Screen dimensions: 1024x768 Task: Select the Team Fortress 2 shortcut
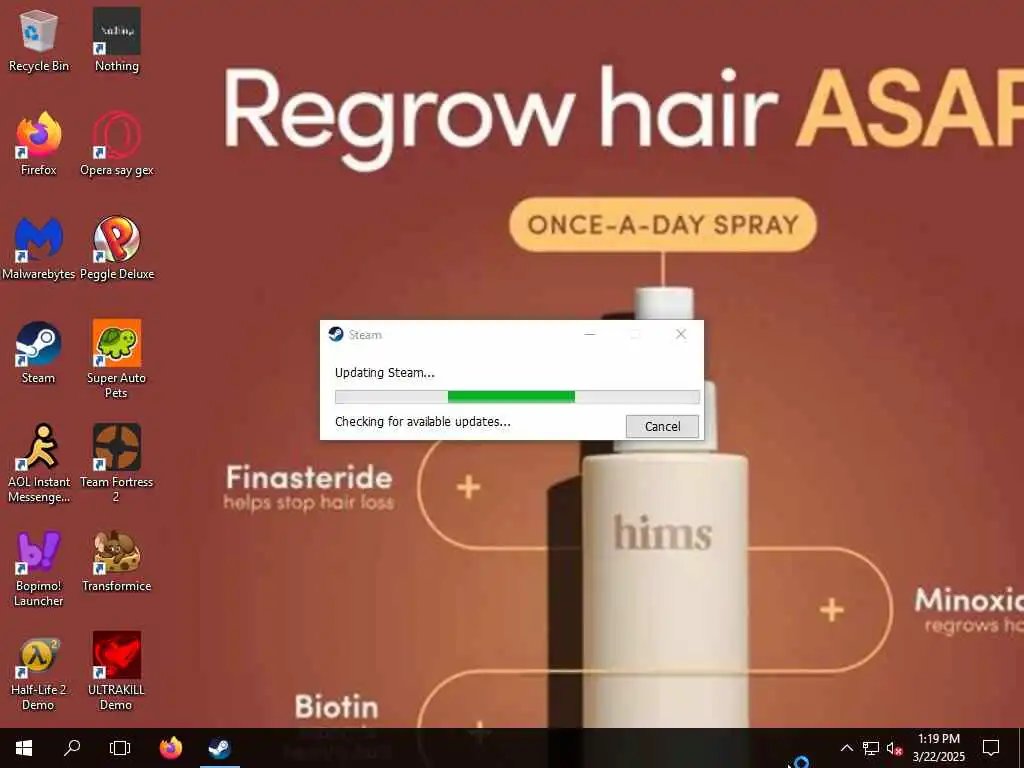point(116,464)
